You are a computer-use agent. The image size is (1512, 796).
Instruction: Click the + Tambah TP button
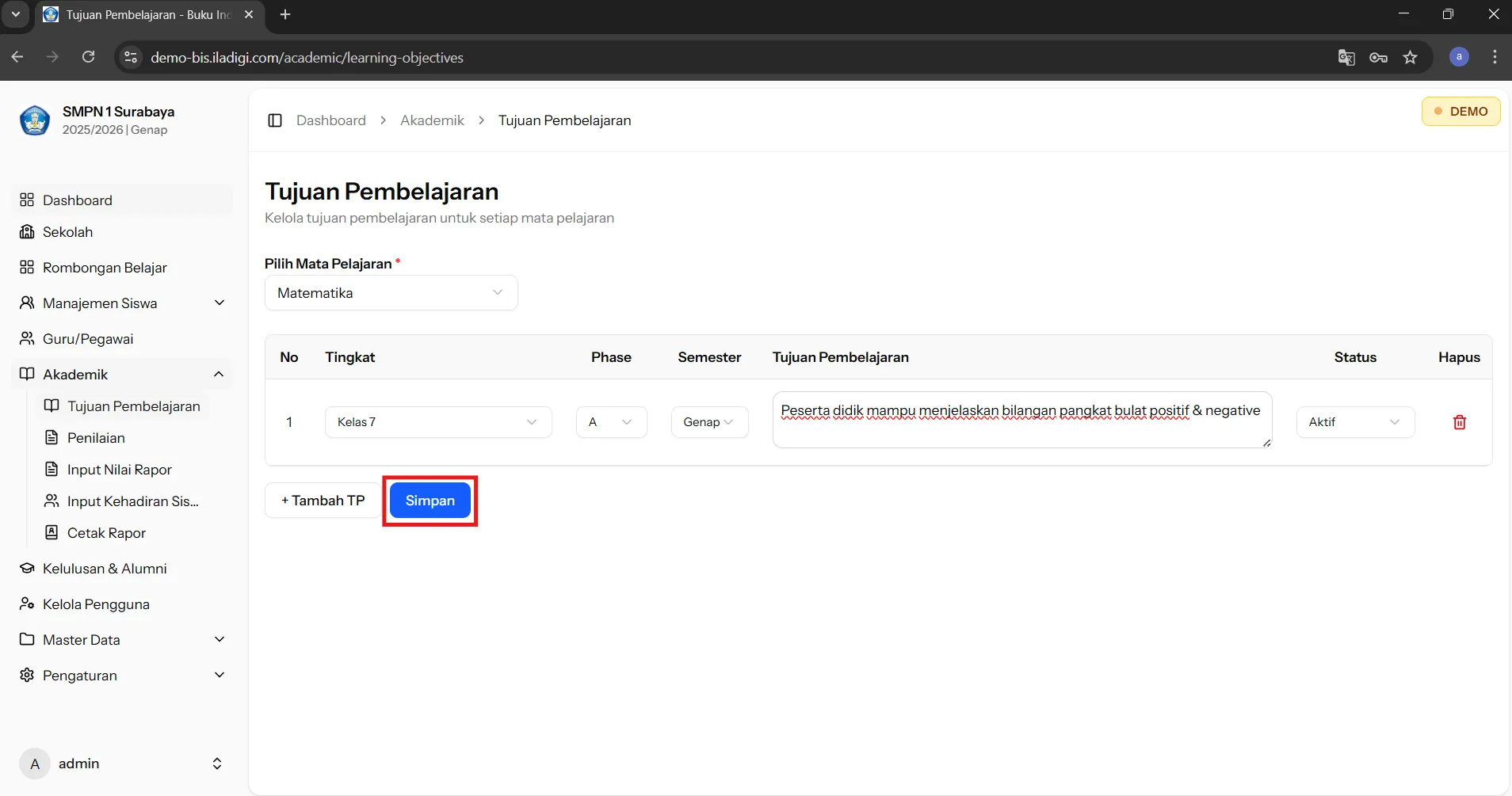coord(323,501)
